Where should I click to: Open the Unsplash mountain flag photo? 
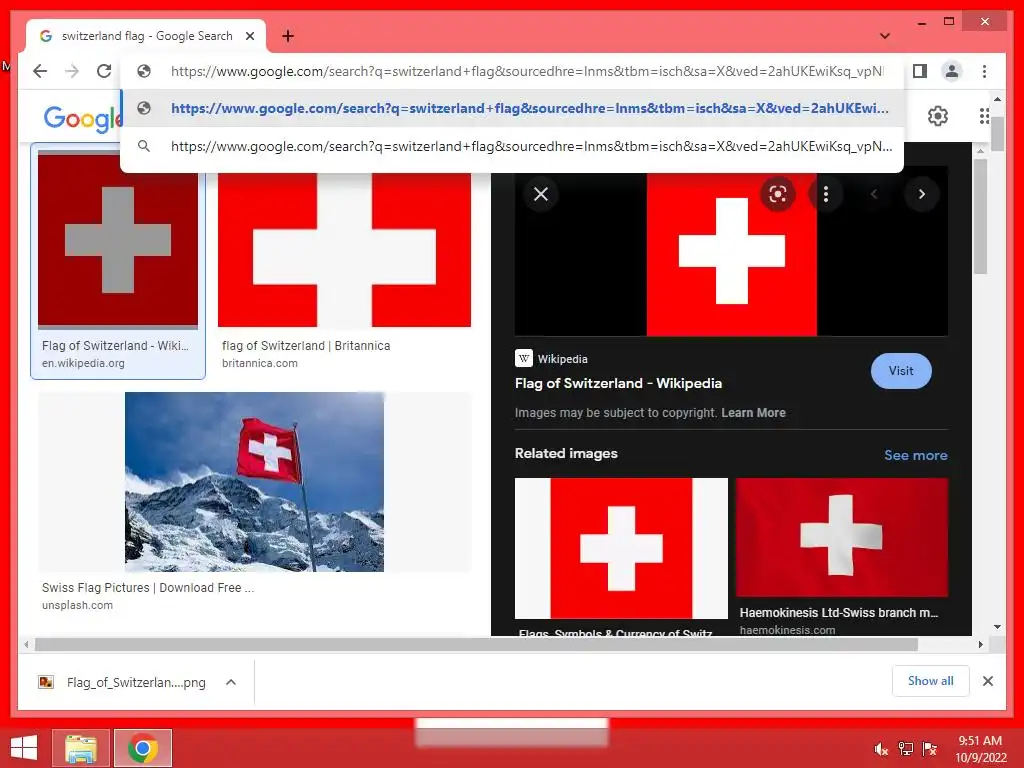tap(254, 482)
